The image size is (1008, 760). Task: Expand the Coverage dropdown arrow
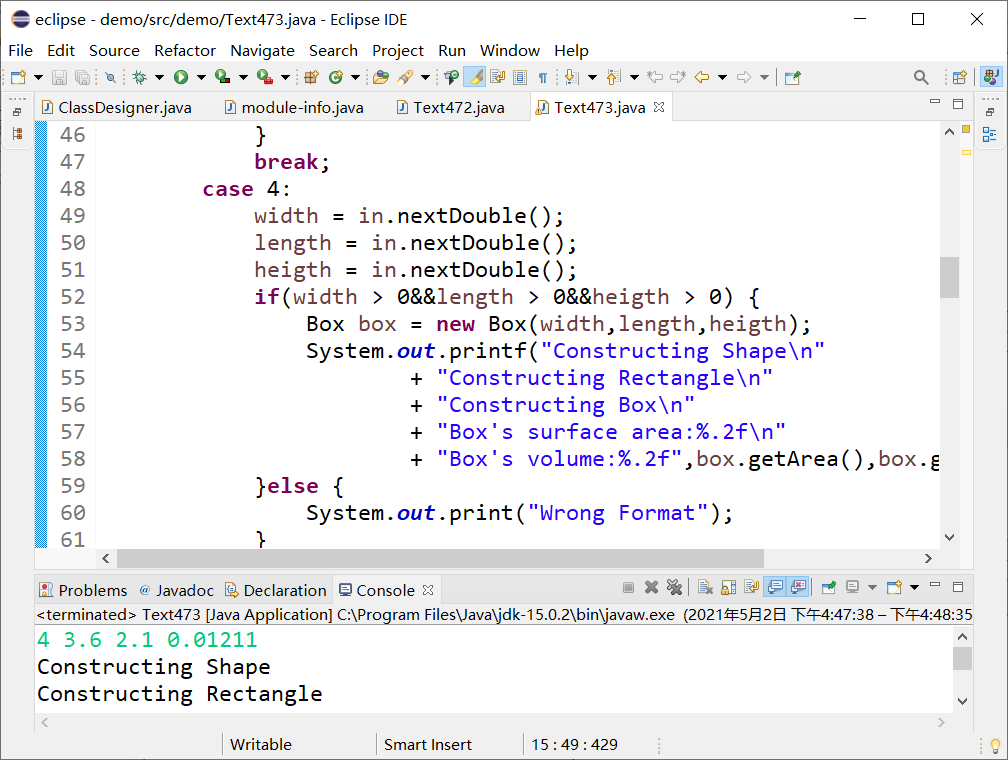tap(243, 78)
